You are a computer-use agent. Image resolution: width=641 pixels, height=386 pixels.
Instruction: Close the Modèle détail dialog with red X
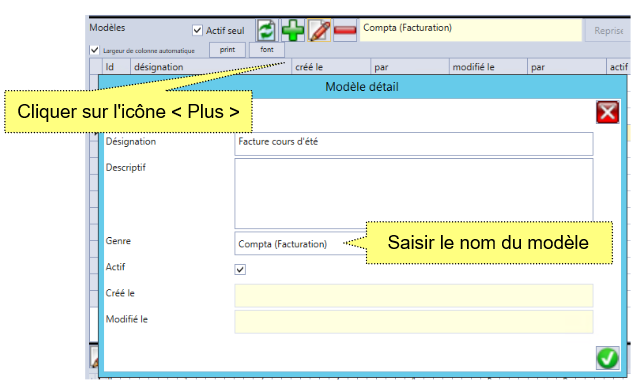(607, 112)
